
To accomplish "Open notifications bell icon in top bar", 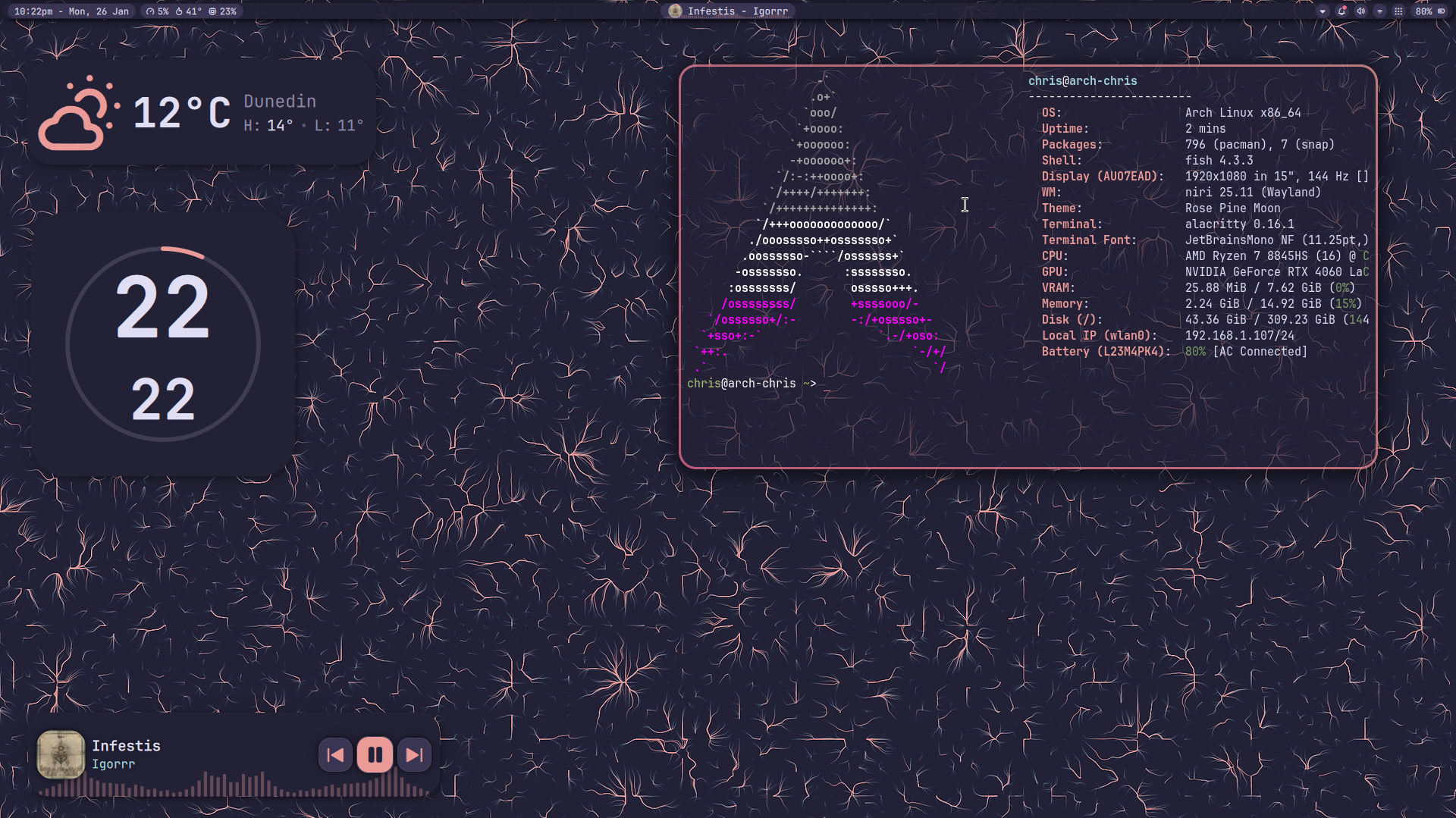I will (1341, 11).
